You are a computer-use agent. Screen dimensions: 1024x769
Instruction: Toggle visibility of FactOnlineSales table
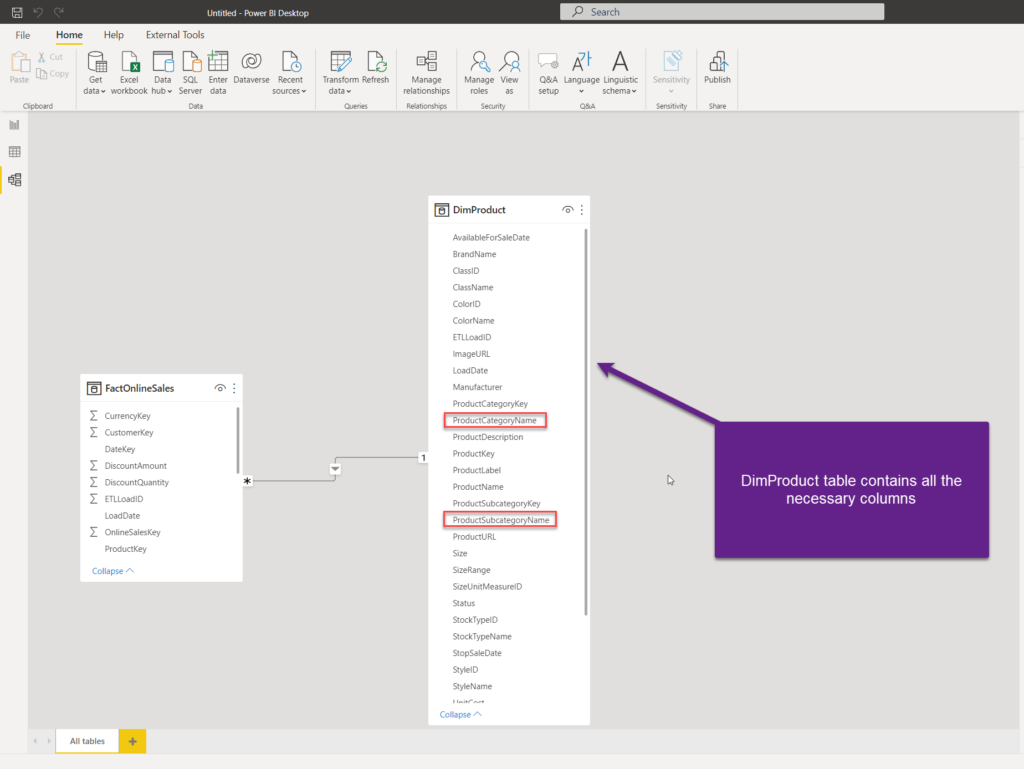coord(220,388)
